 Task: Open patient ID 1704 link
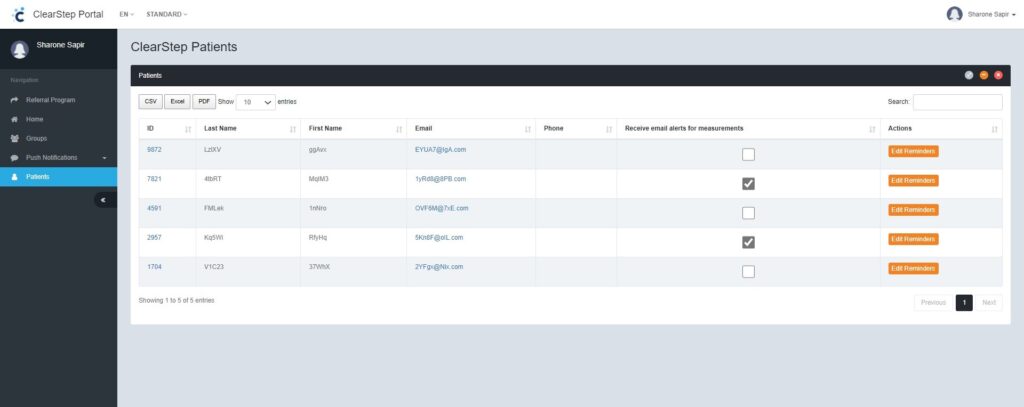coord(154,267)
